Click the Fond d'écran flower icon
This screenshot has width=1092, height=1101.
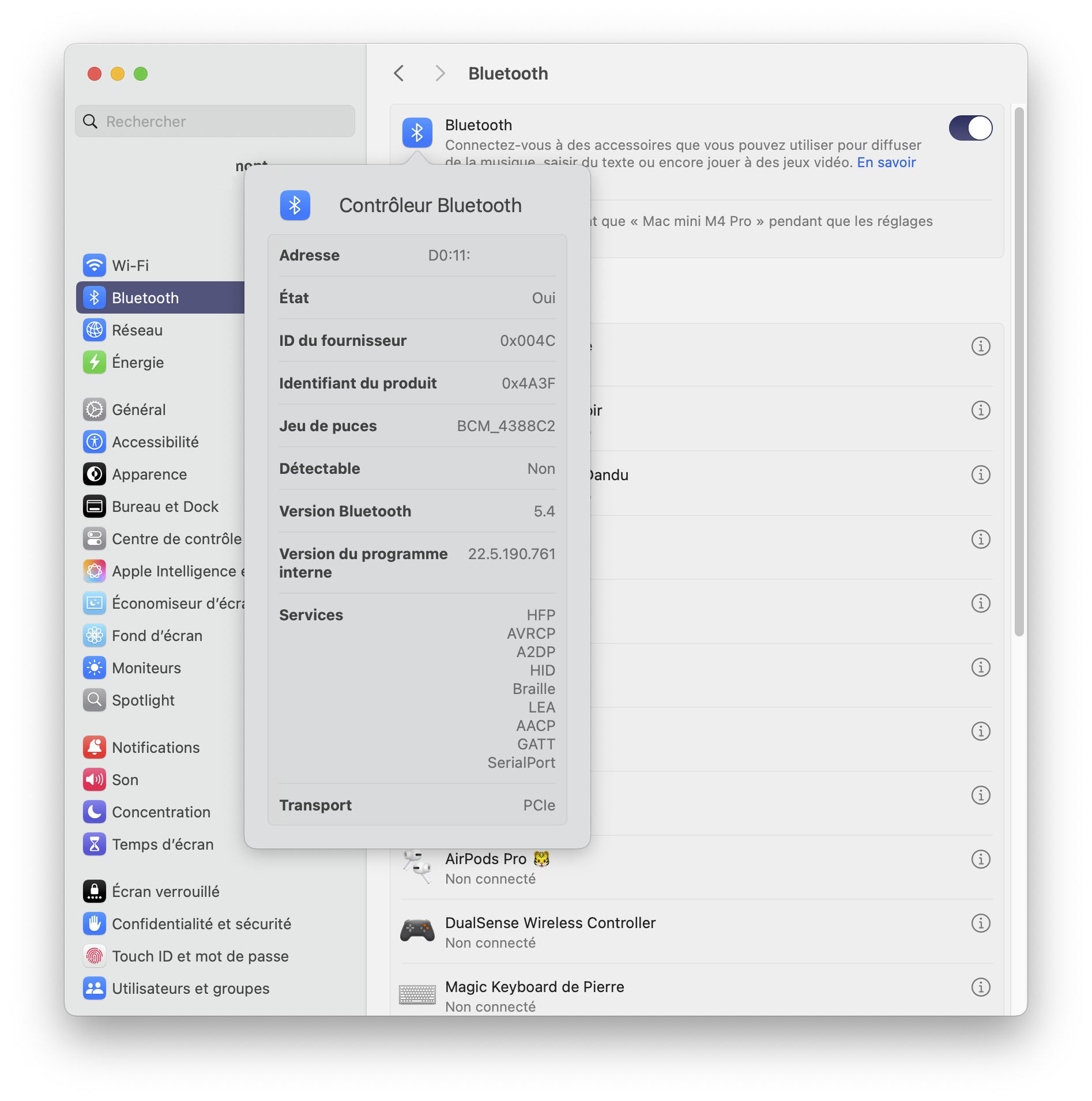pyautogui.click(x=95, y=636)
